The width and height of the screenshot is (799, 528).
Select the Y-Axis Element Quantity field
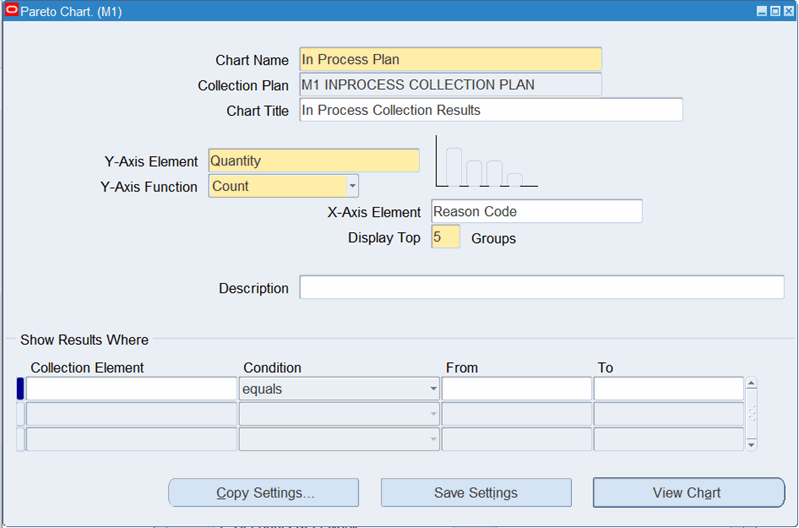click(314, 161)
